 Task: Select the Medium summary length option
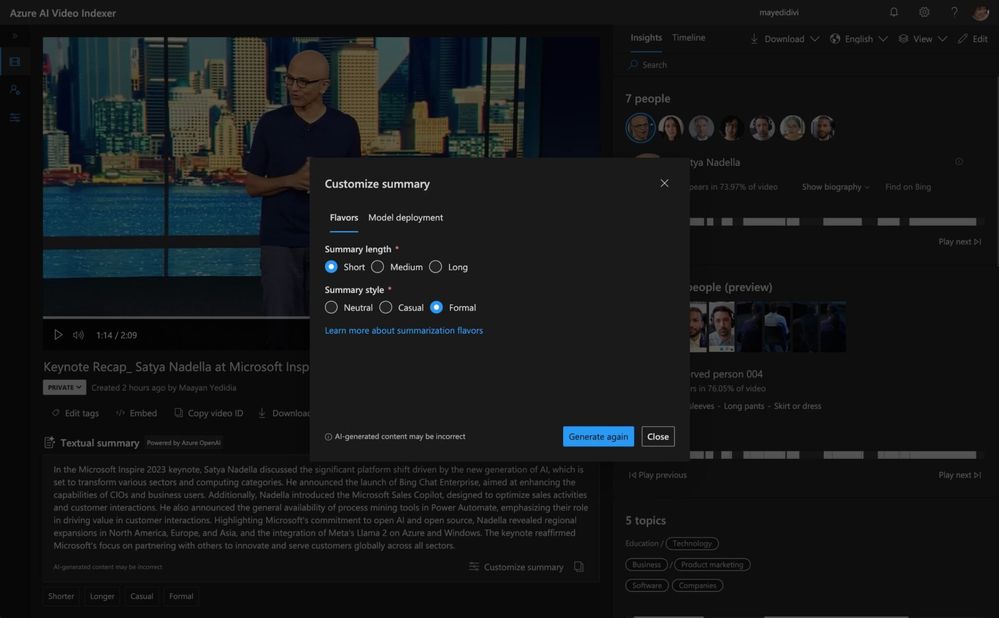(378, 267)
